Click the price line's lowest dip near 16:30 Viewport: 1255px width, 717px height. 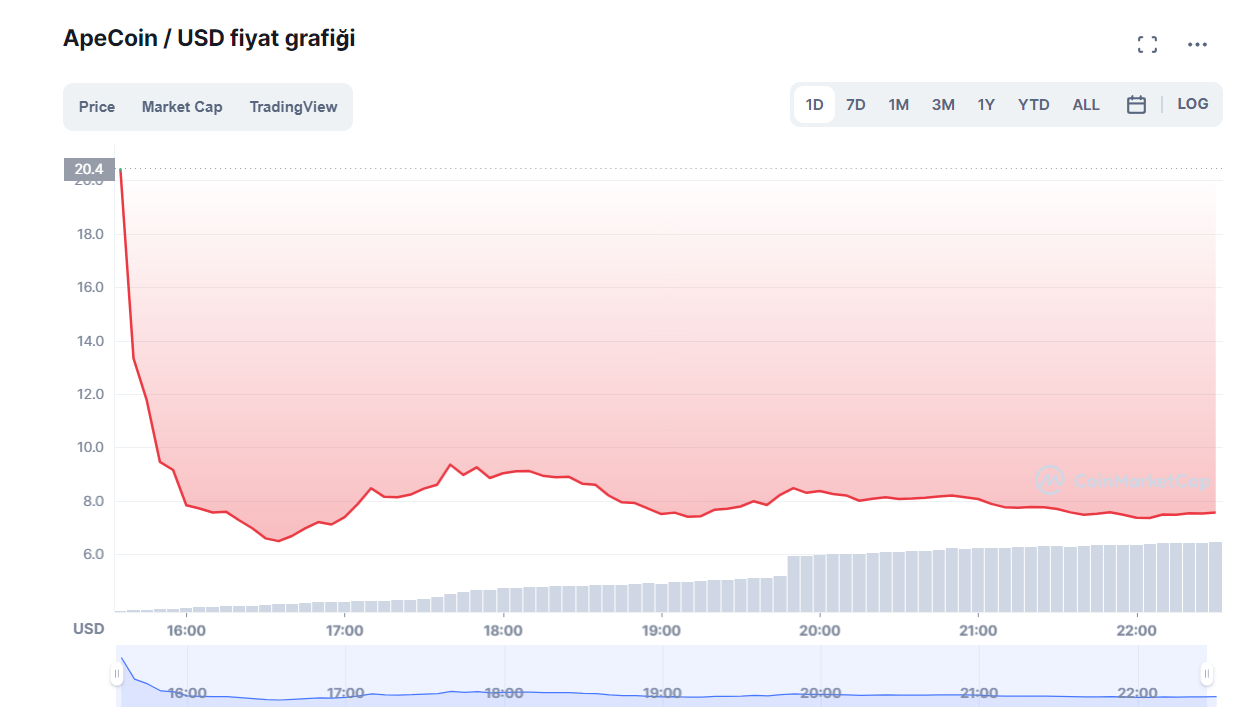[x=279, y=541]
